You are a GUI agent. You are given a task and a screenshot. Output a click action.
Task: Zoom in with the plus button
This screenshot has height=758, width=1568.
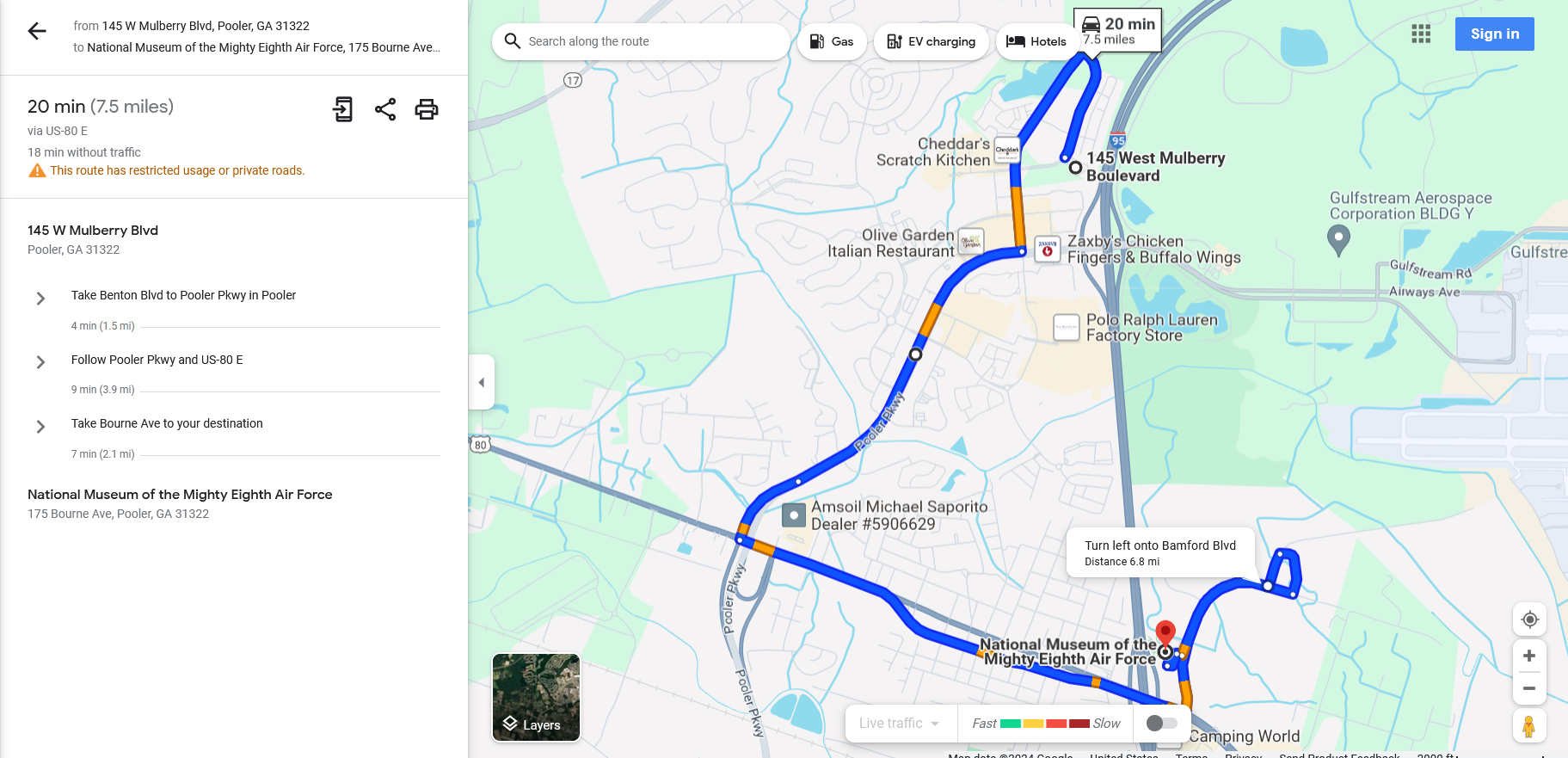(x=1529, y=656)
